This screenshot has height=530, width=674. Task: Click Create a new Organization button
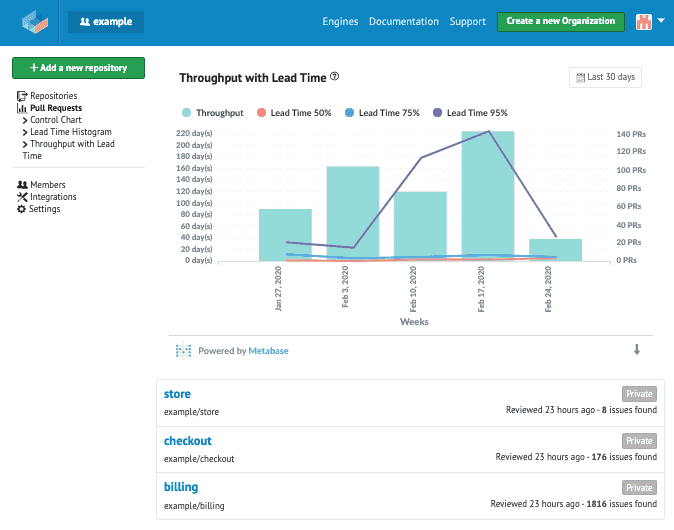[560, 21]
